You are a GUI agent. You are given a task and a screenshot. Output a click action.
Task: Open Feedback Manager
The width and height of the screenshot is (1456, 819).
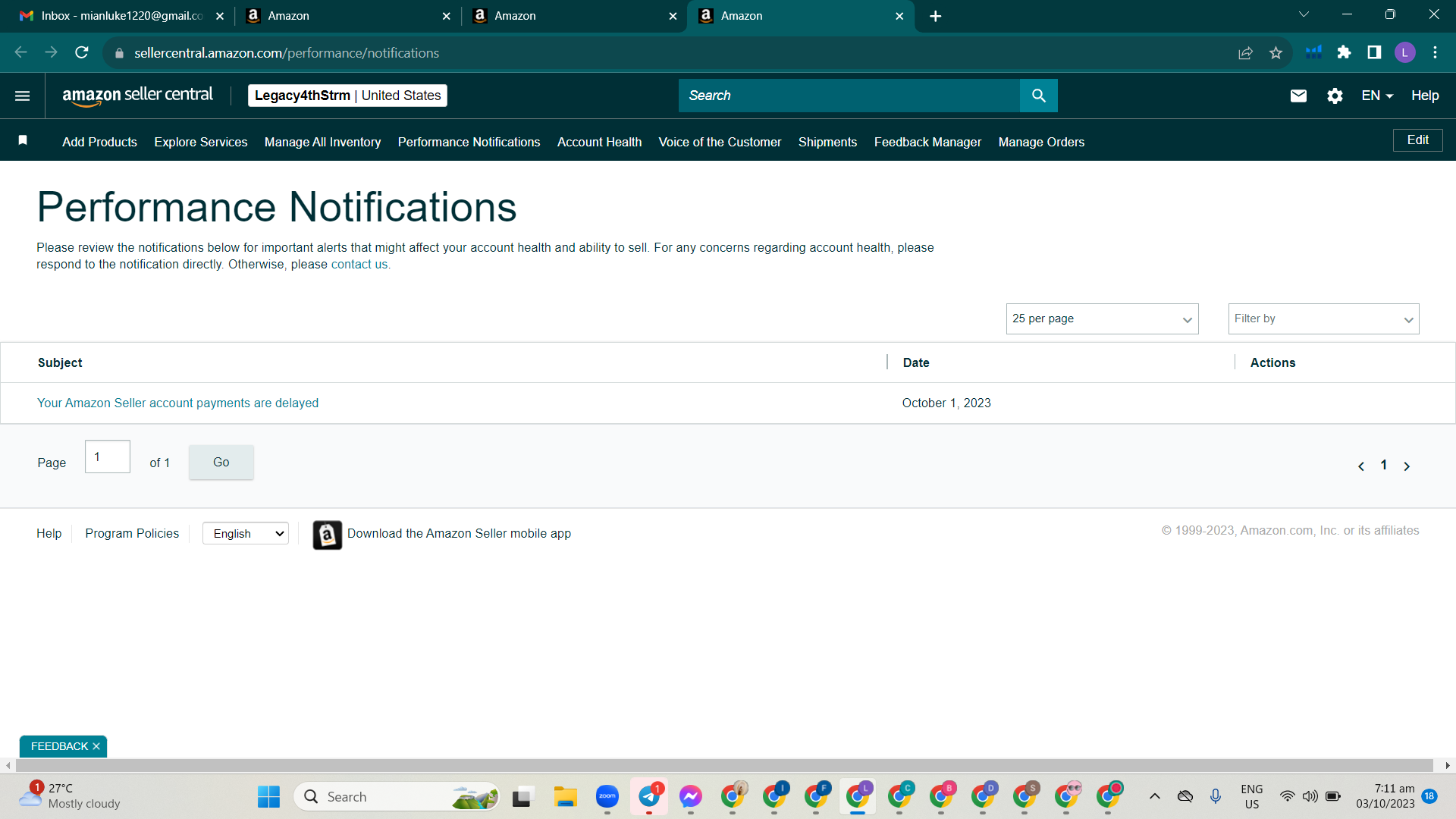[x=927, y=143]
